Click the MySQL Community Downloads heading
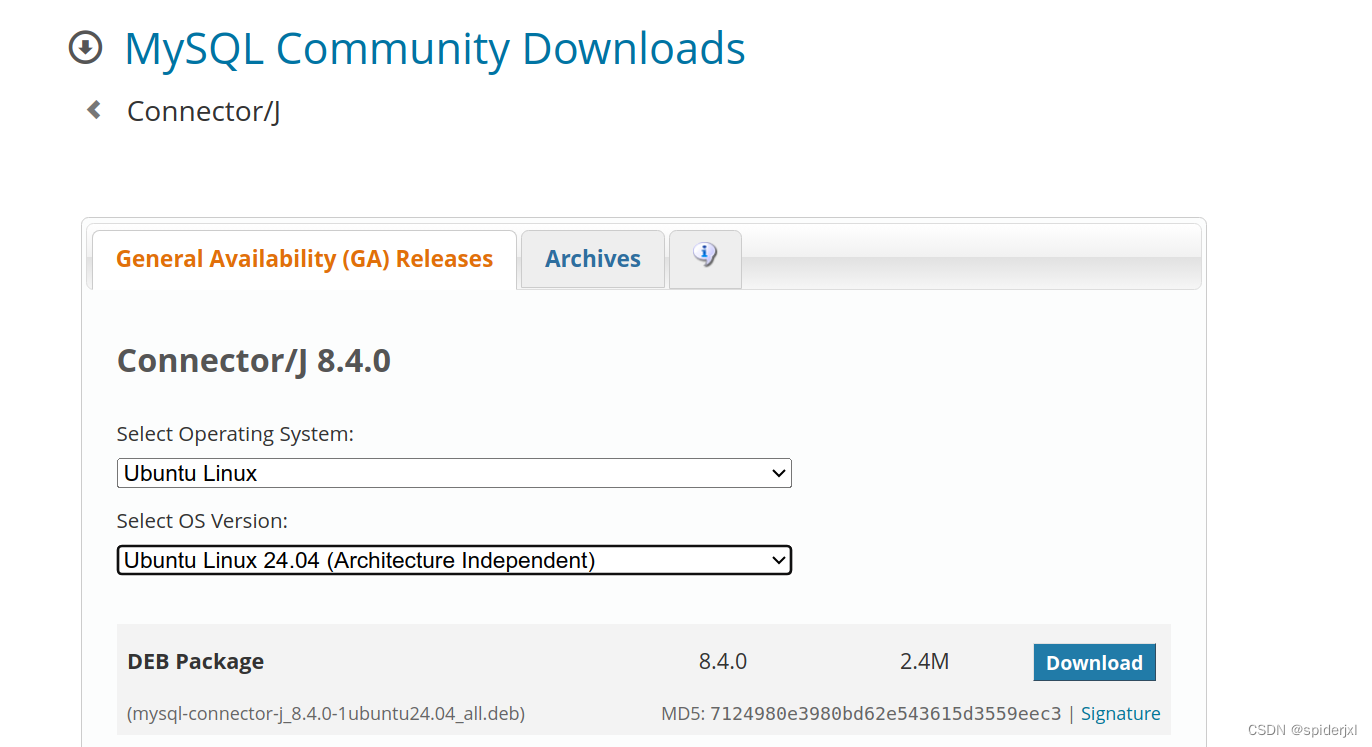Screen dimensions: 1372x747 point(434,48)
